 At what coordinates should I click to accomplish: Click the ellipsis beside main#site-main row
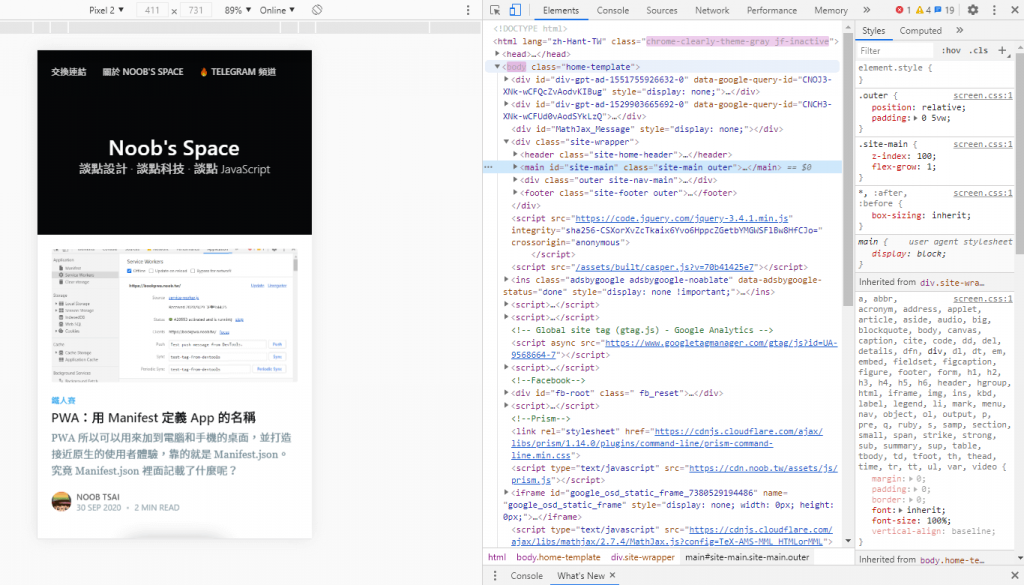click(488, 167)
